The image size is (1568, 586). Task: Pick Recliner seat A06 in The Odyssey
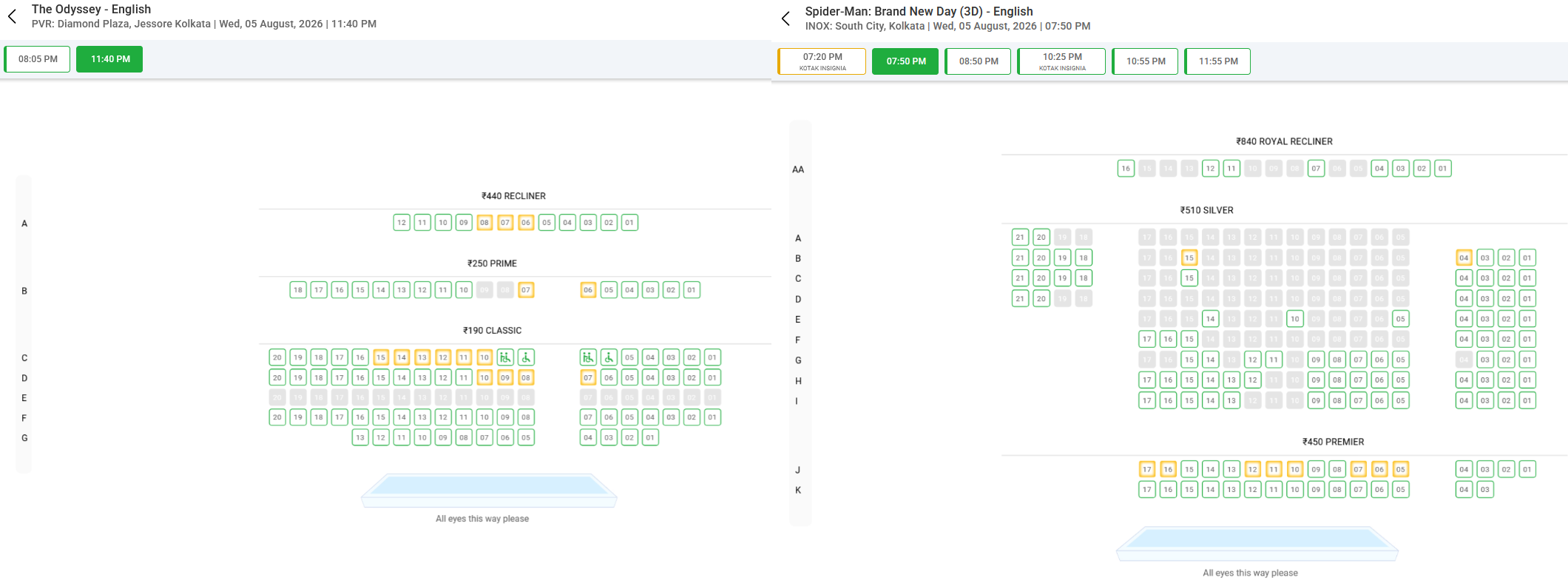click(x=526, y=223)
